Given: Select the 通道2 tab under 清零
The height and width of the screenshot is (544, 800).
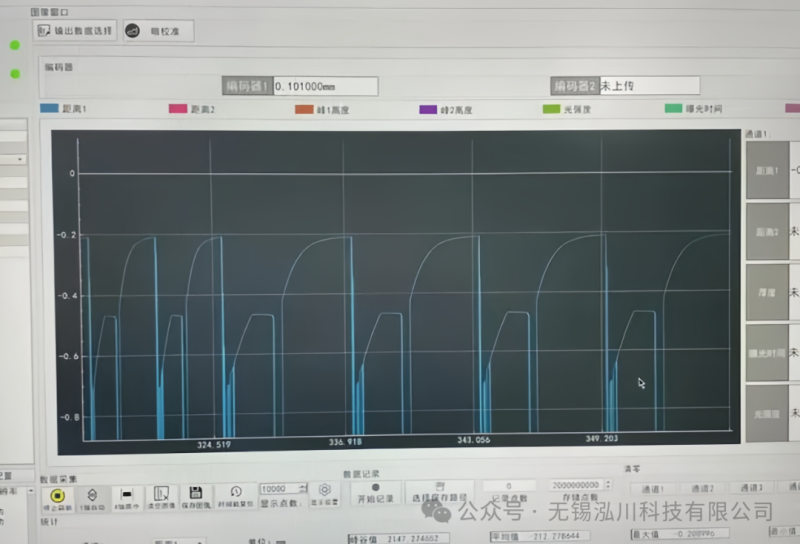Looking at the screenshot, I should pyautogui.click(x=702, y=488).
